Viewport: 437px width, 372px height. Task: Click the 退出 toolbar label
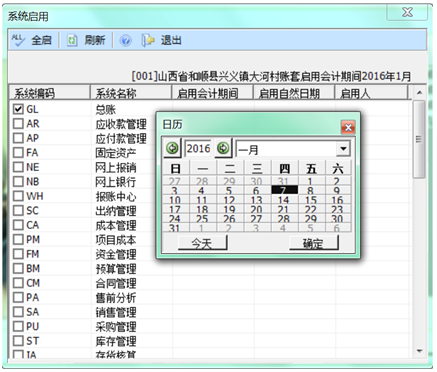pos(171,41)
